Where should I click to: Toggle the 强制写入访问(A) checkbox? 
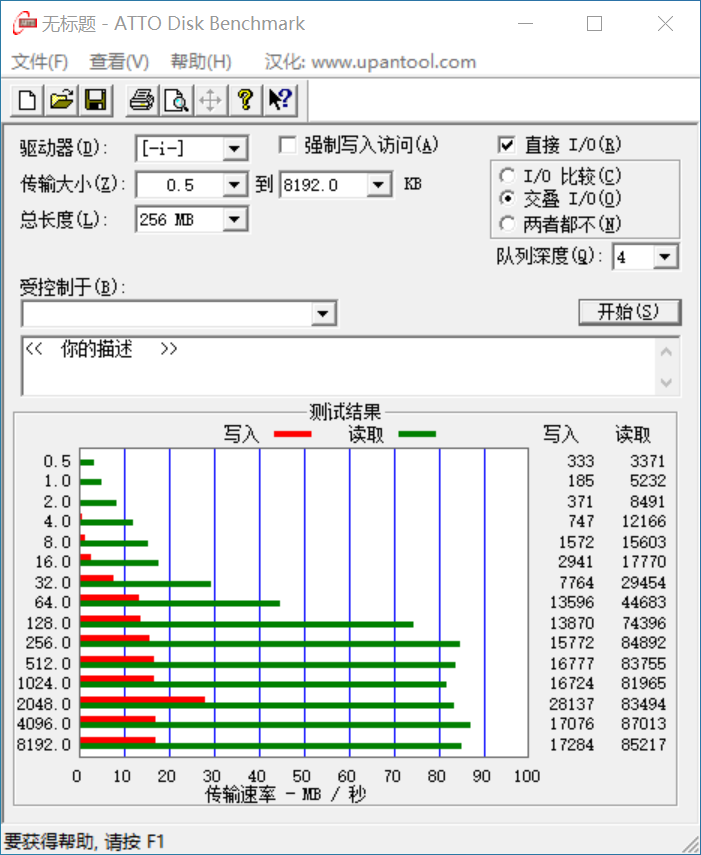coord(287,145)
